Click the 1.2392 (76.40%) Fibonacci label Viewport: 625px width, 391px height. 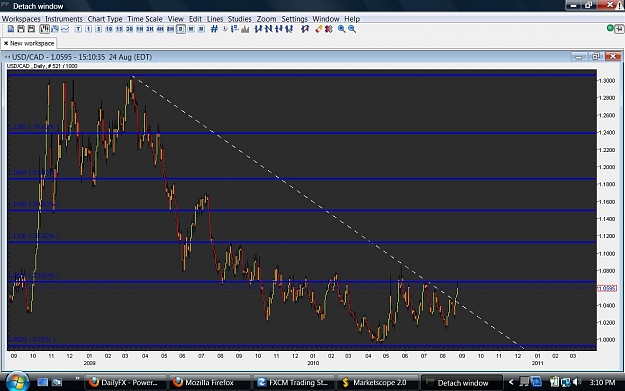33,127
